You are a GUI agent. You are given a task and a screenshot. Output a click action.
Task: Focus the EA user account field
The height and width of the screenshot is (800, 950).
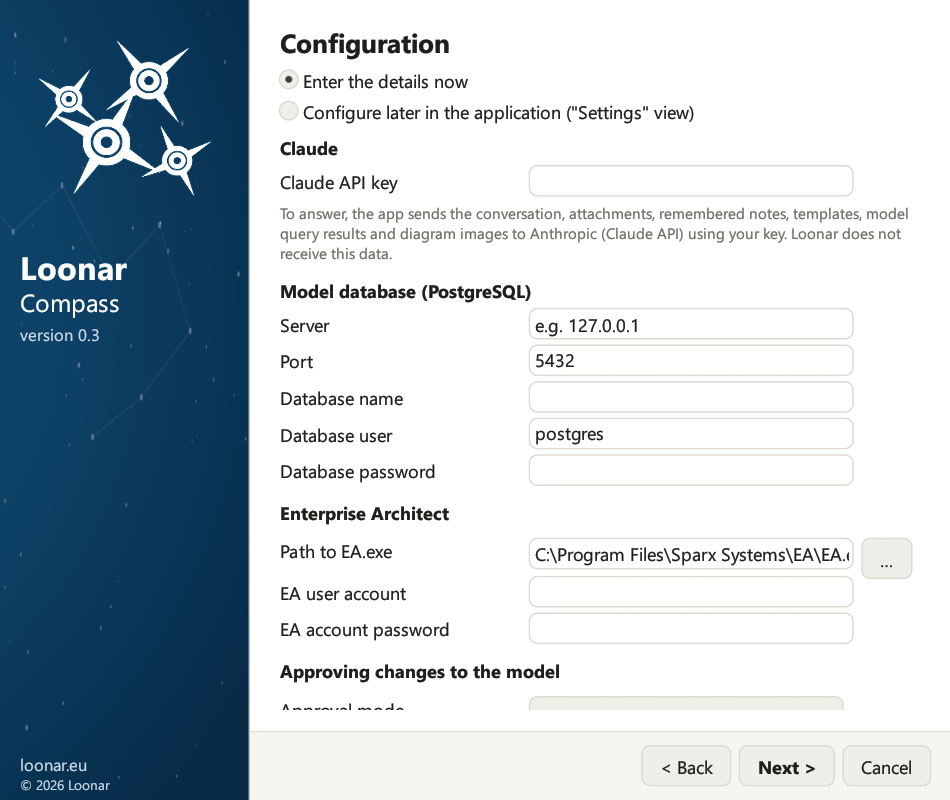[691, 592]
